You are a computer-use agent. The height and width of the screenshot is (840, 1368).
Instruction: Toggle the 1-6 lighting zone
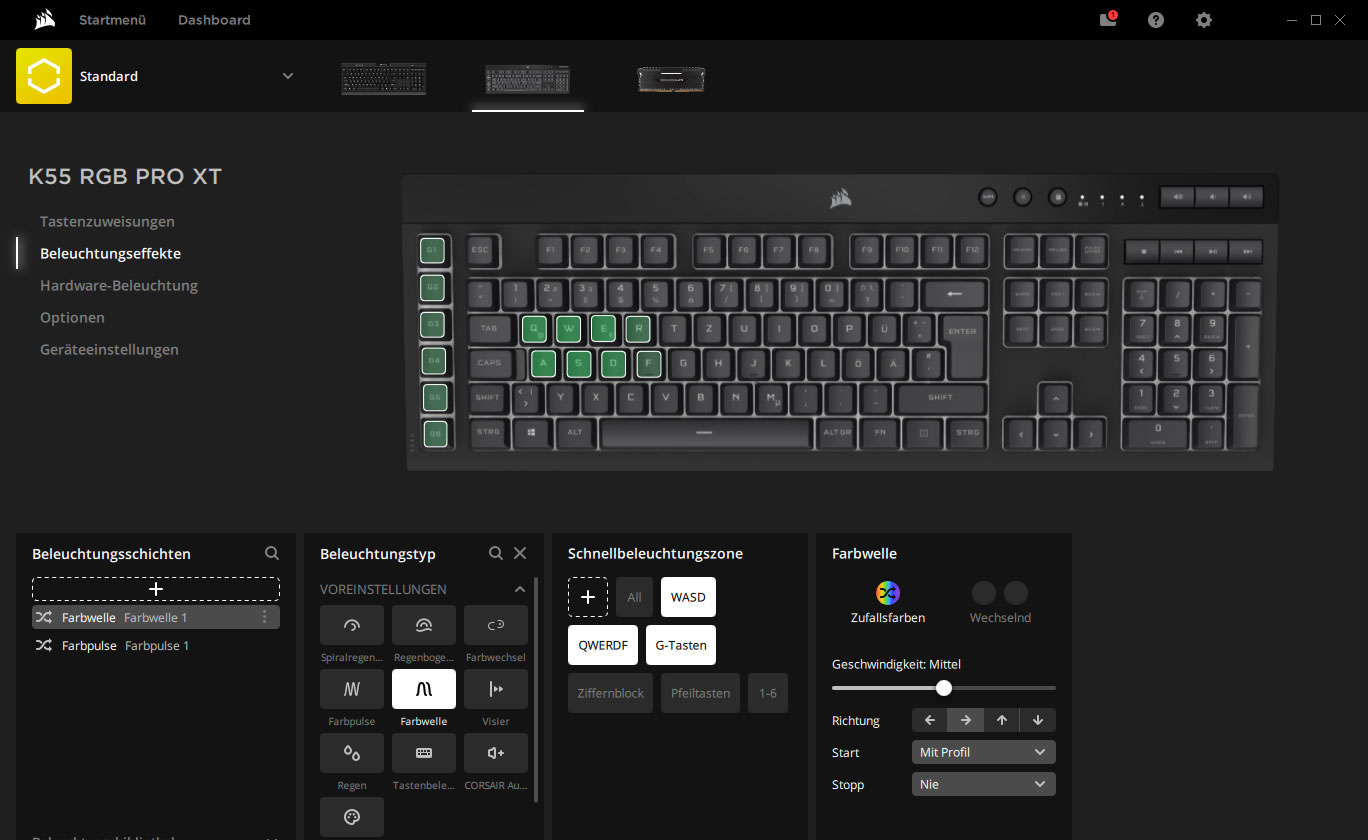click(x=768, y=693)
